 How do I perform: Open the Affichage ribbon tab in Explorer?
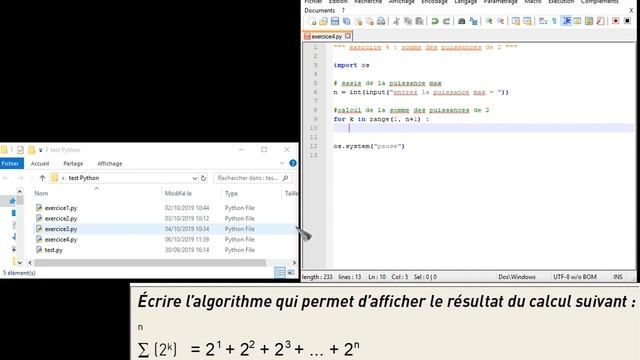[x=109, y=163]
